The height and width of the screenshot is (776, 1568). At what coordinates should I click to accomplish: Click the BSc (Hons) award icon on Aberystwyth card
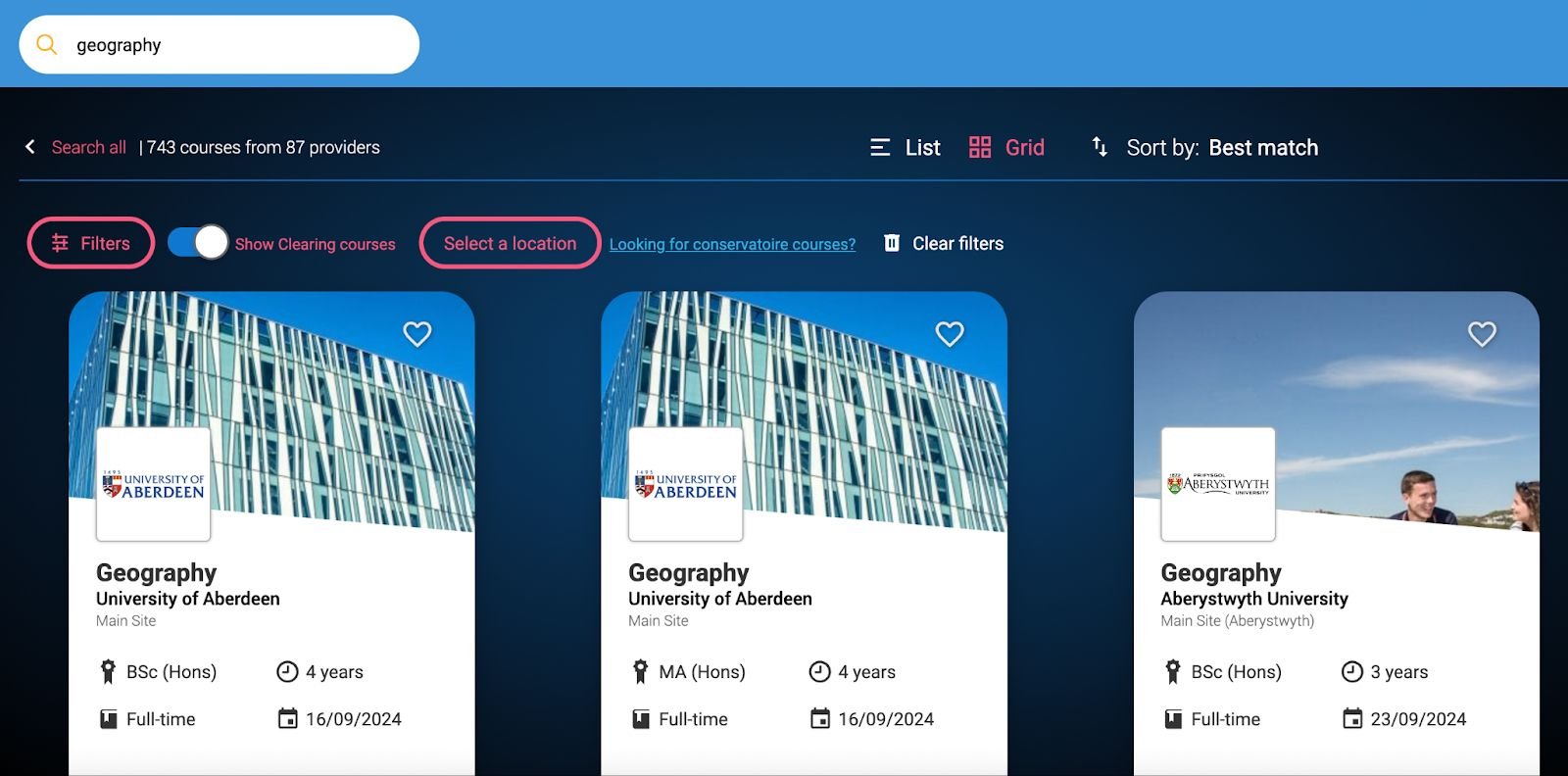(1173, 672)
